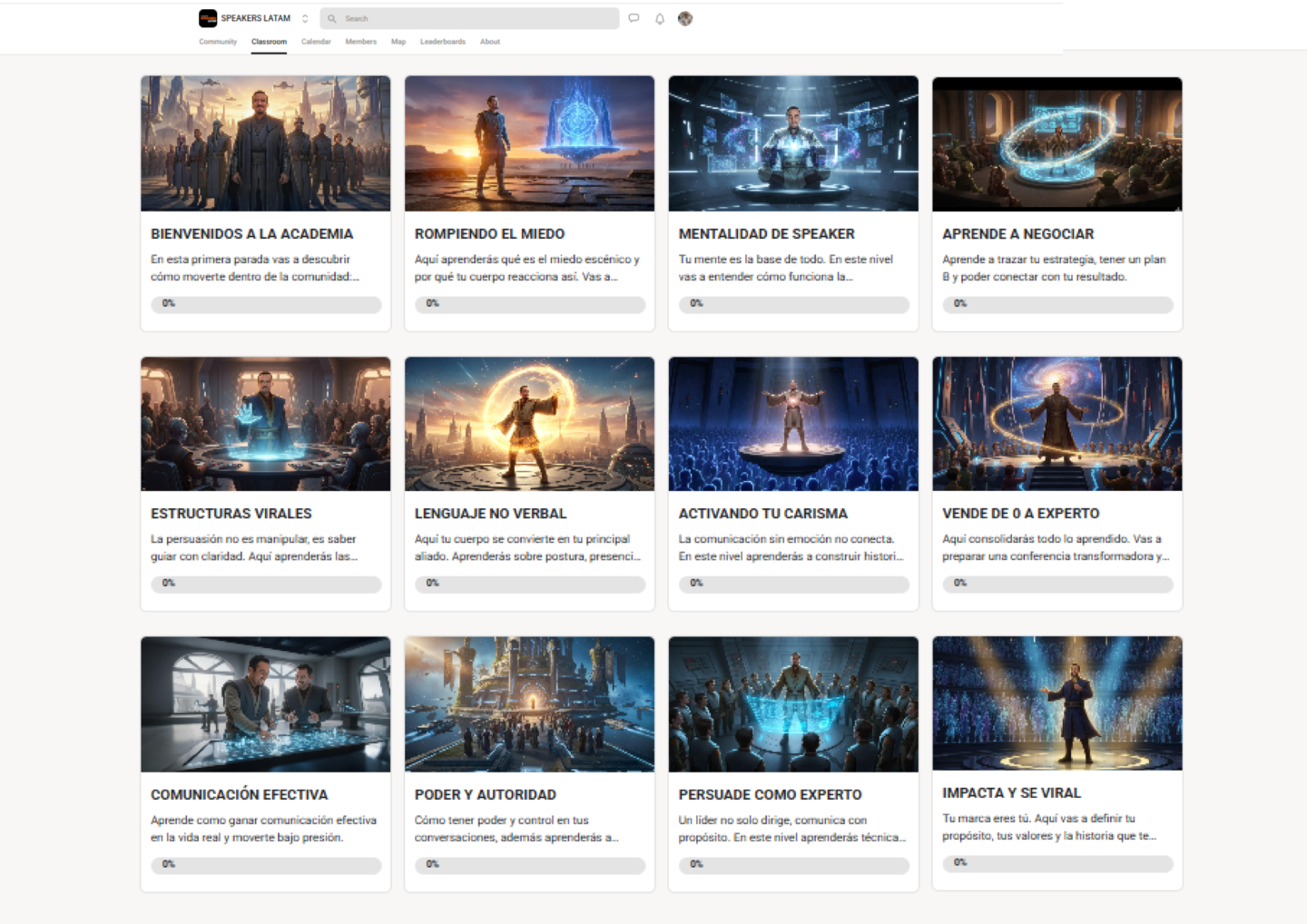Open the chat messages icon
Screen dimensions: 1307x924
[x=634, y=18]
